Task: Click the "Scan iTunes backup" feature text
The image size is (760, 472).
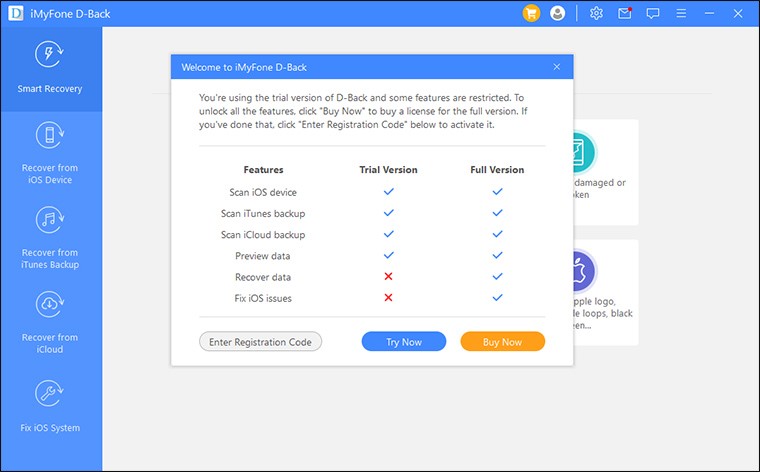Action: tap(263, 214)
